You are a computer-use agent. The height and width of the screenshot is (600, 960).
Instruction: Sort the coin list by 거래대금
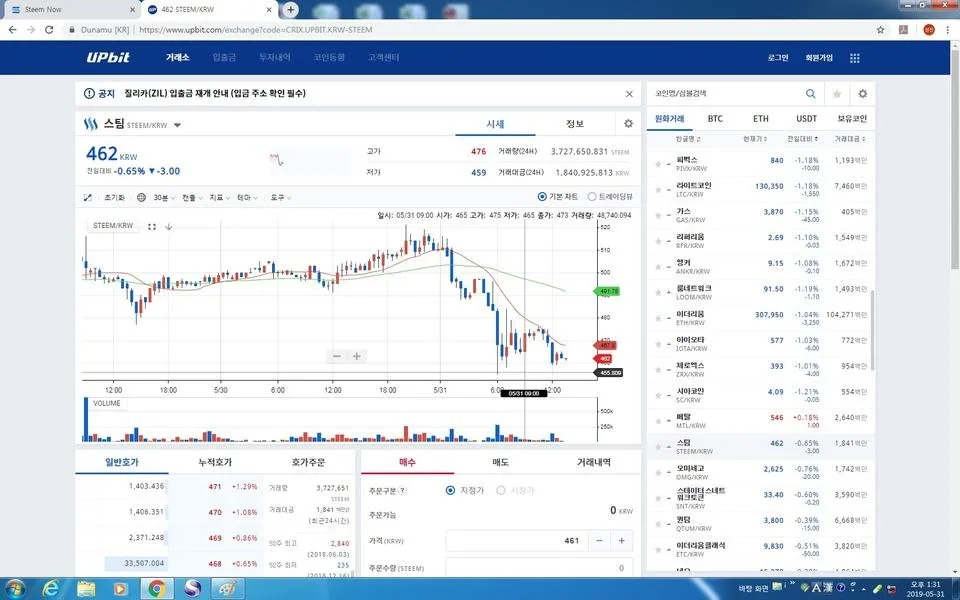click(x=850, y=139)
